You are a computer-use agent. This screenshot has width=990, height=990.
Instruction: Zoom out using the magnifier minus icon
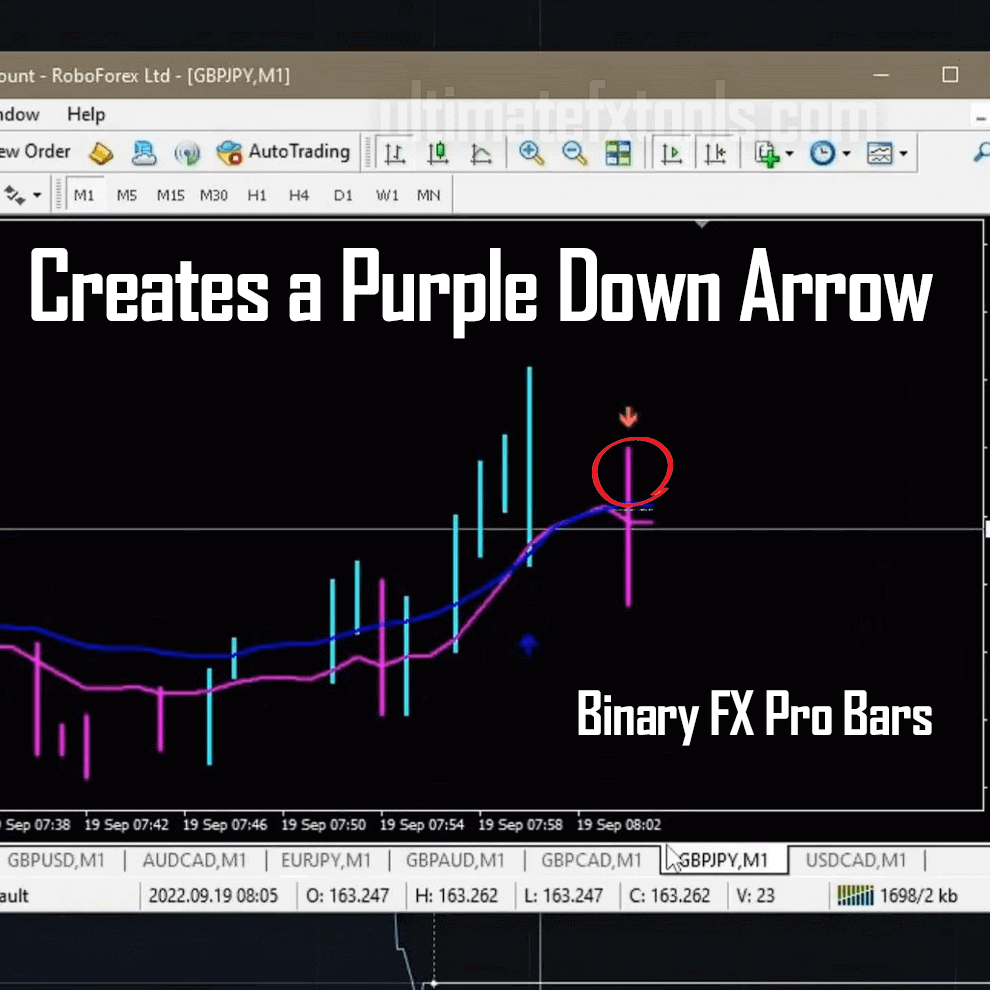tap(573, 152)
